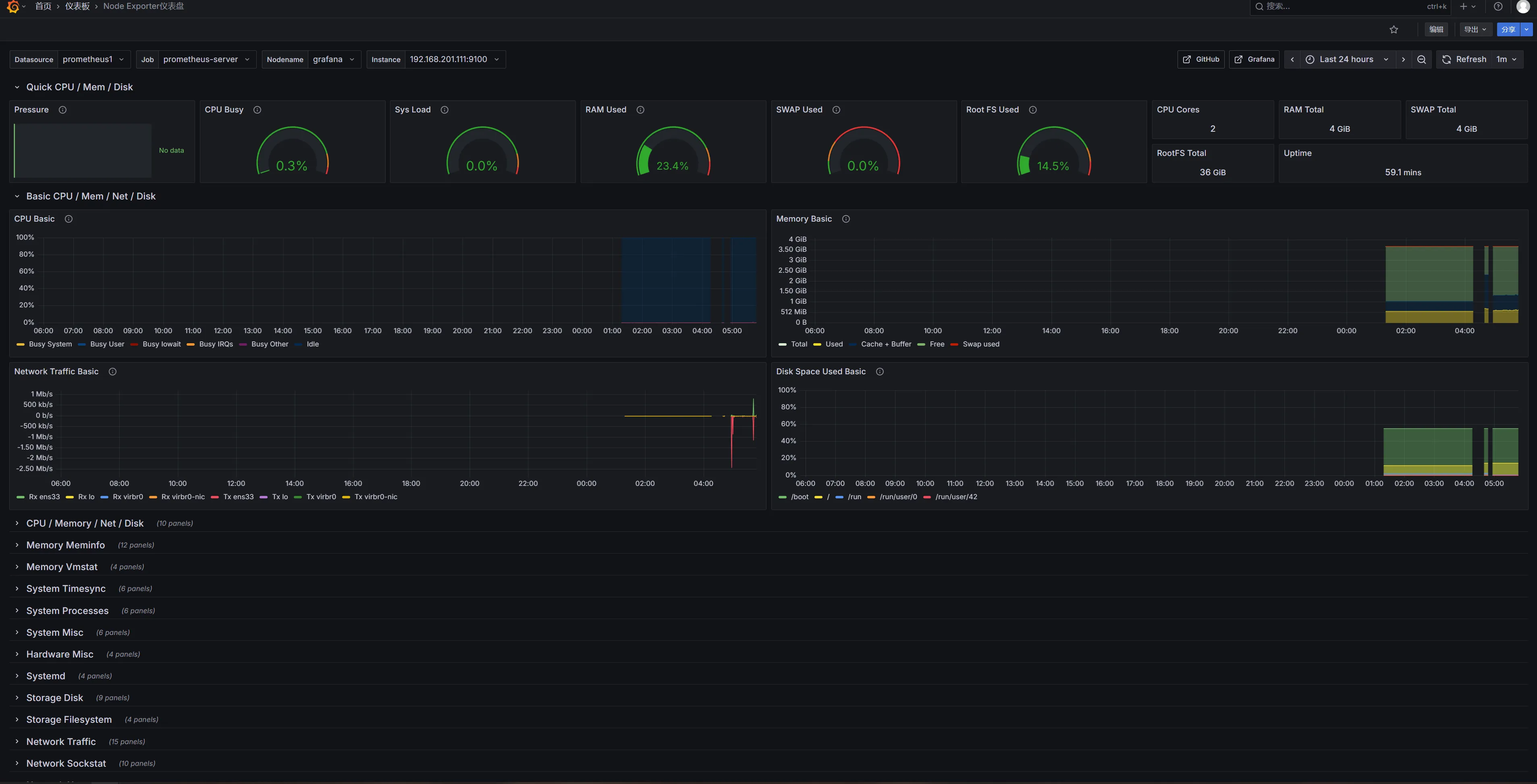Image resolution: width=1537 pixels, height=784 pixels.
Task: Click the GitHub link button
Action: (1201, 60)
